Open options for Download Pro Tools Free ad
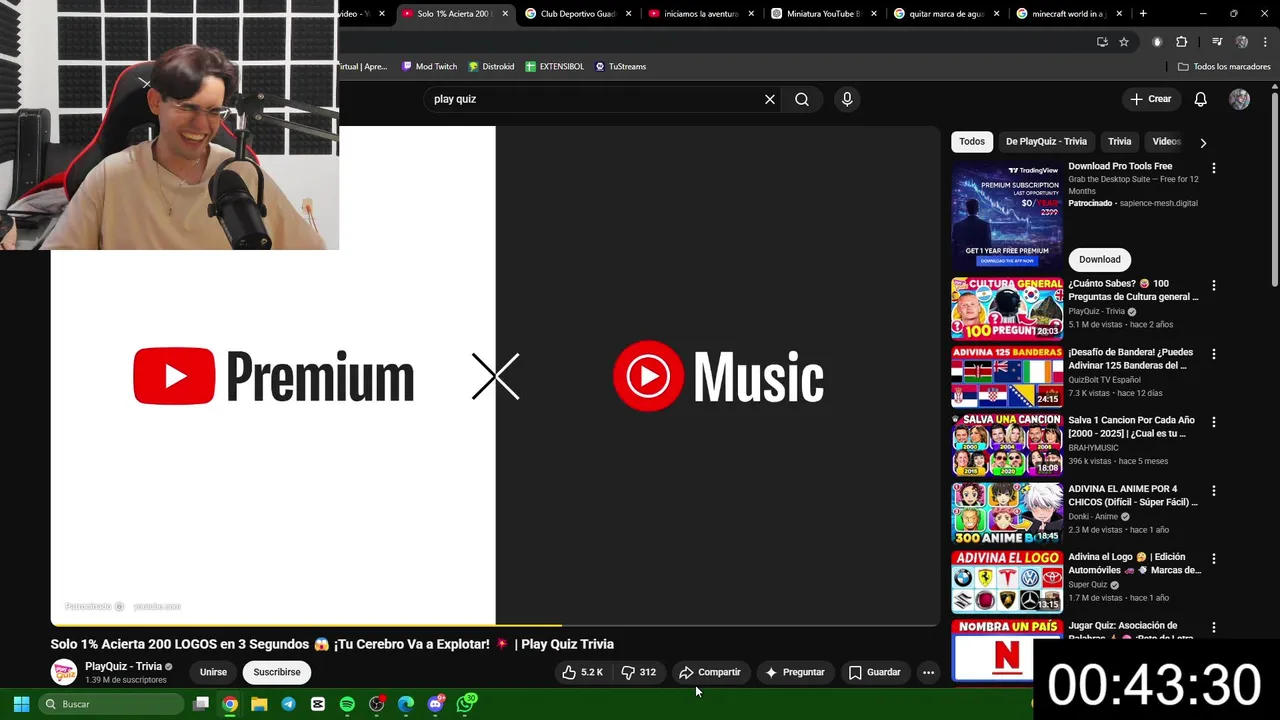Image resolution: width=1280 pixels, height=720 pixels. point(1214,168)
